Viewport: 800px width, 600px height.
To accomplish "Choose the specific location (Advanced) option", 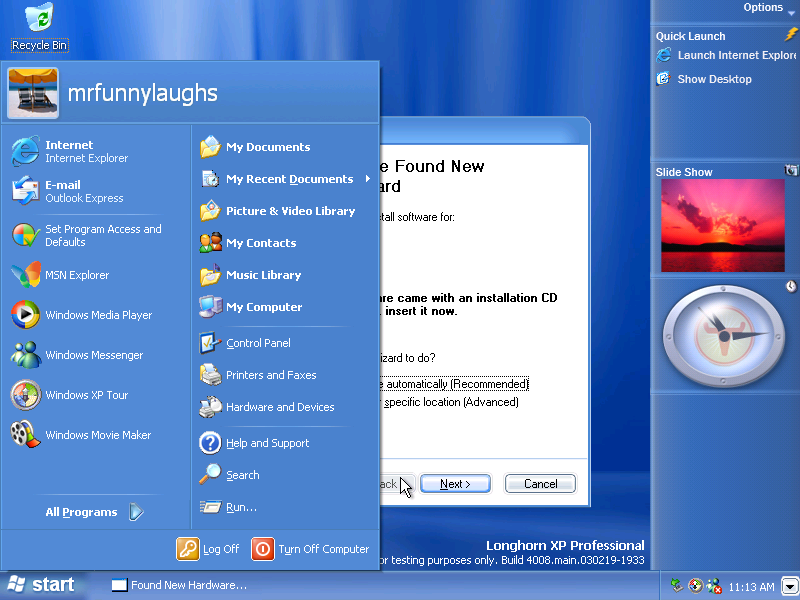I will pyautogui.click(x=450, y=402).
